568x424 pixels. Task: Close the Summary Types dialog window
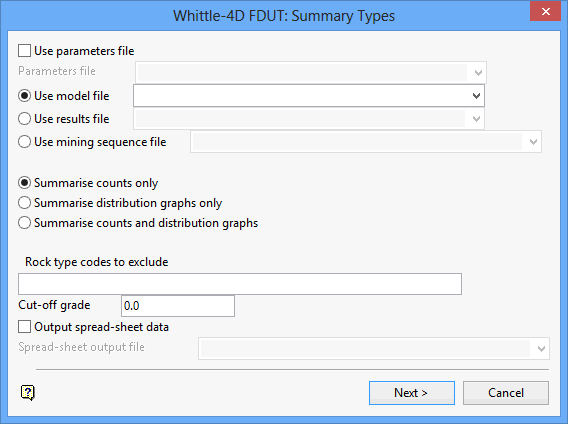545,12
